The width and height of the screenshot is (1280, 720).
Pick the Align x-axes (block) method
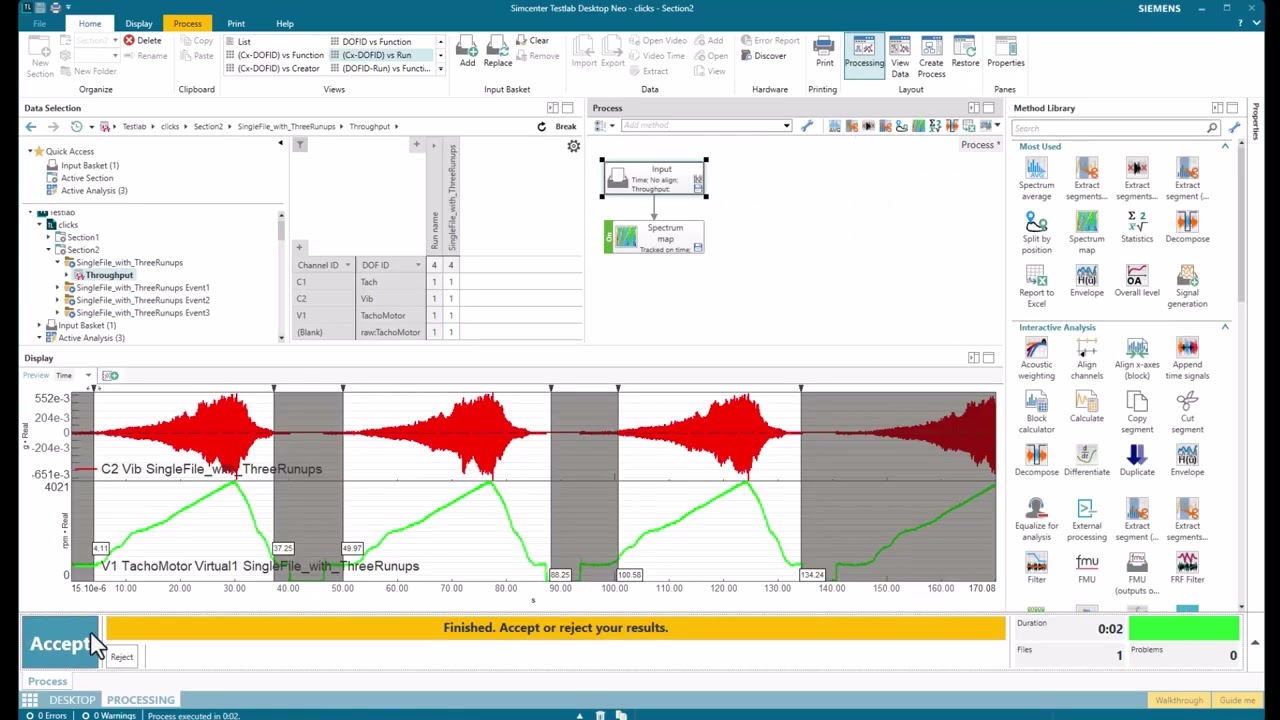pos(1137,358)
